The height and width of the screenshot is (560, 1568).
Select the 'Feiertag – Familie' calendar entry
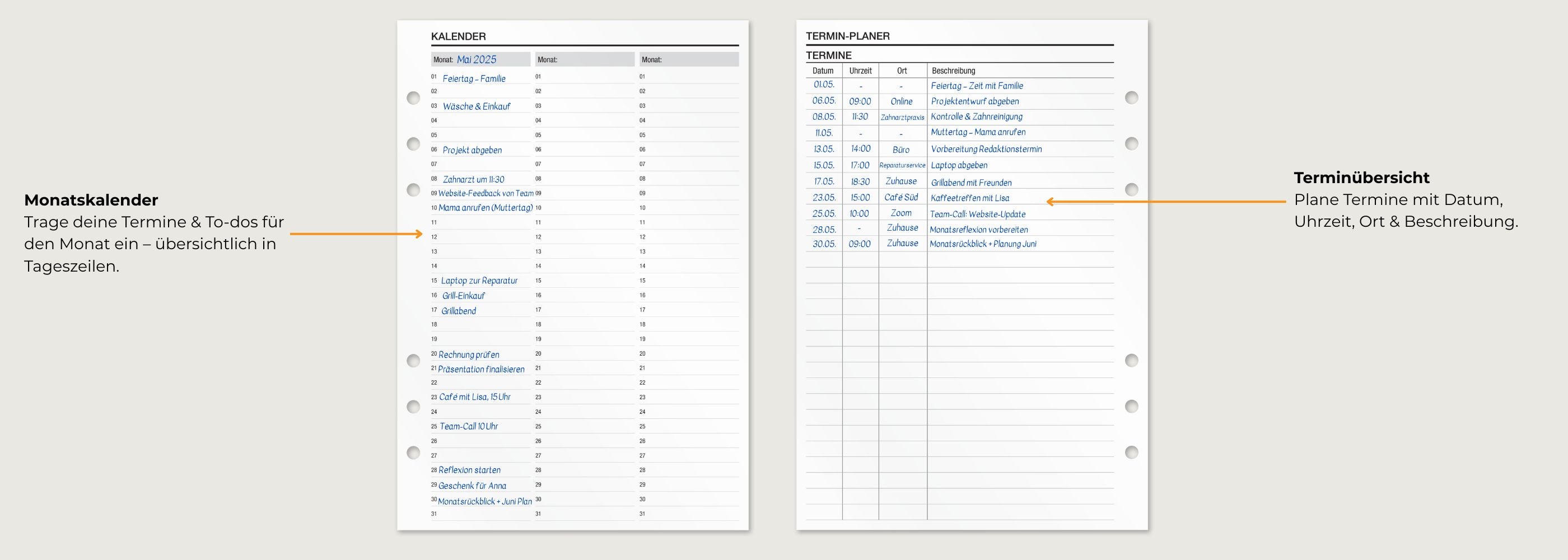(474, 78)
